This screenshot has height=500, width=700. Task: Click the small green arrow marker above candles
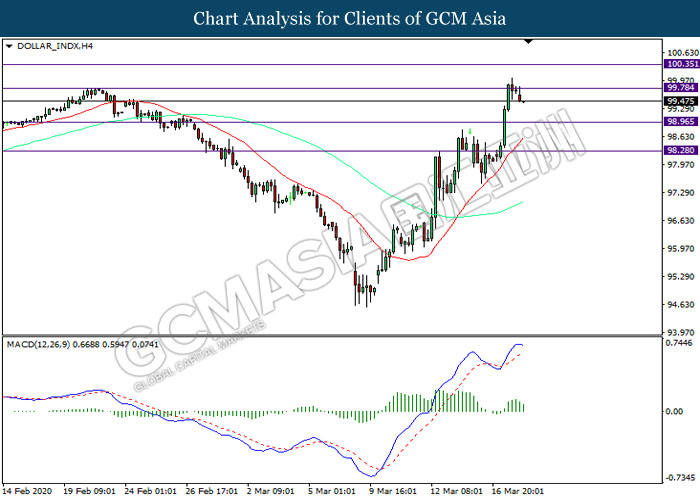pos(468,131)
